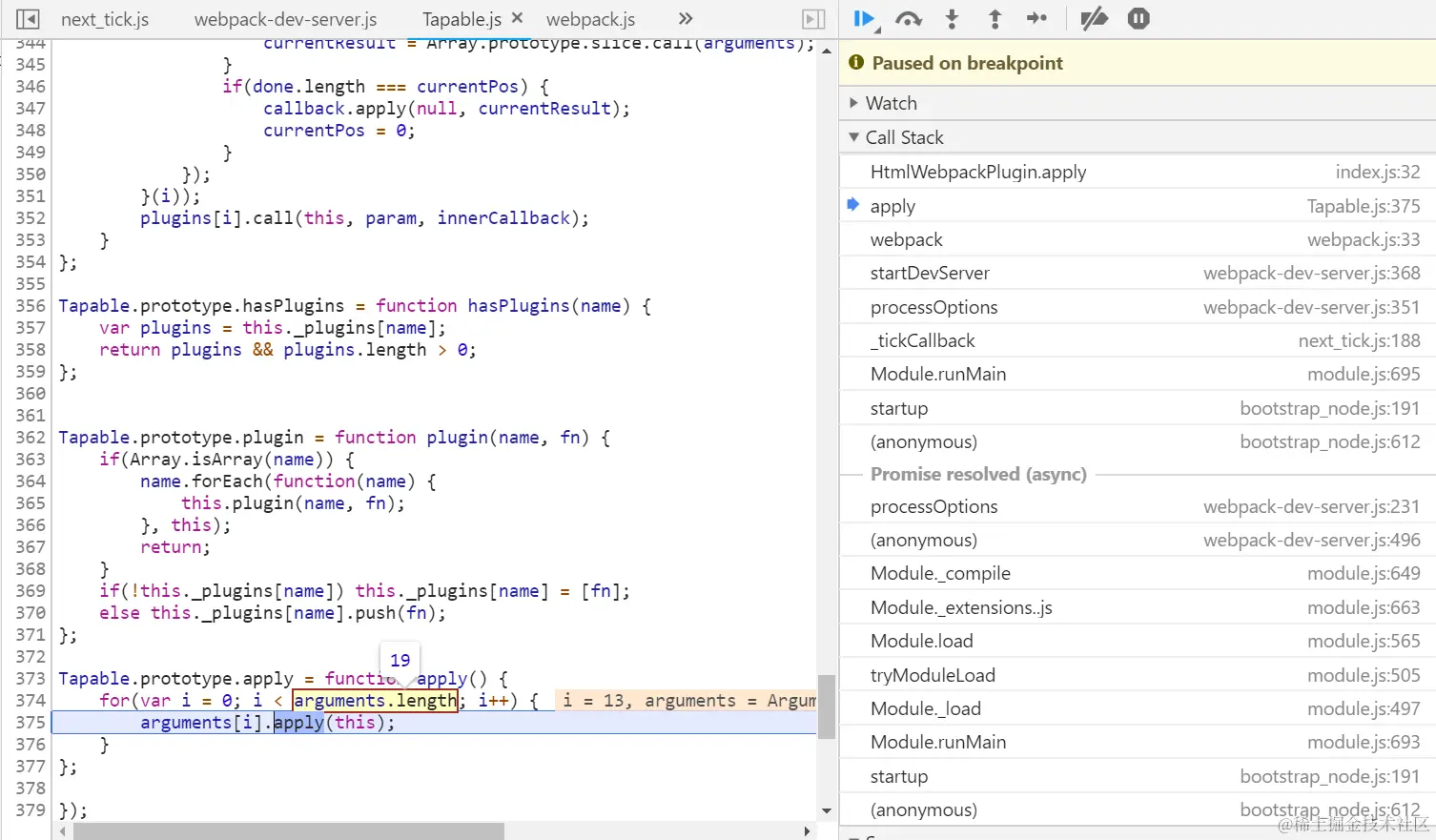
Task: Select processOptions frame at webpack-dev-server.js:231
Action: (x=1138, y=506)
